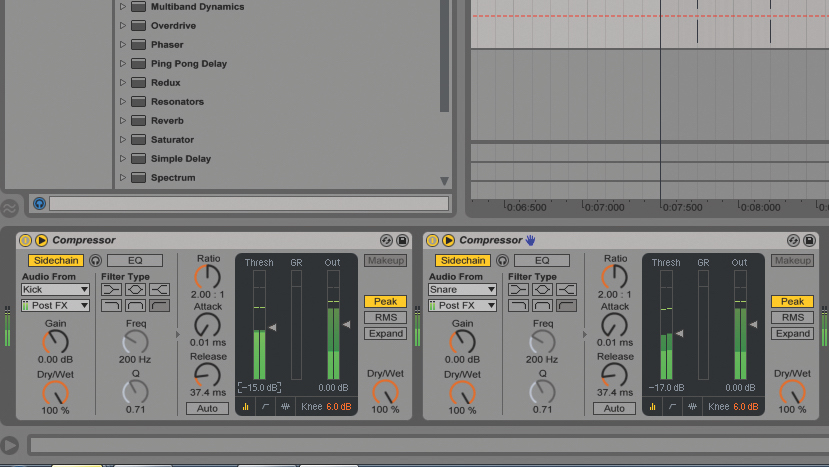
Task: Click Snare compressor title bar play-arrow icon
Action: click(x=448, y=240)
